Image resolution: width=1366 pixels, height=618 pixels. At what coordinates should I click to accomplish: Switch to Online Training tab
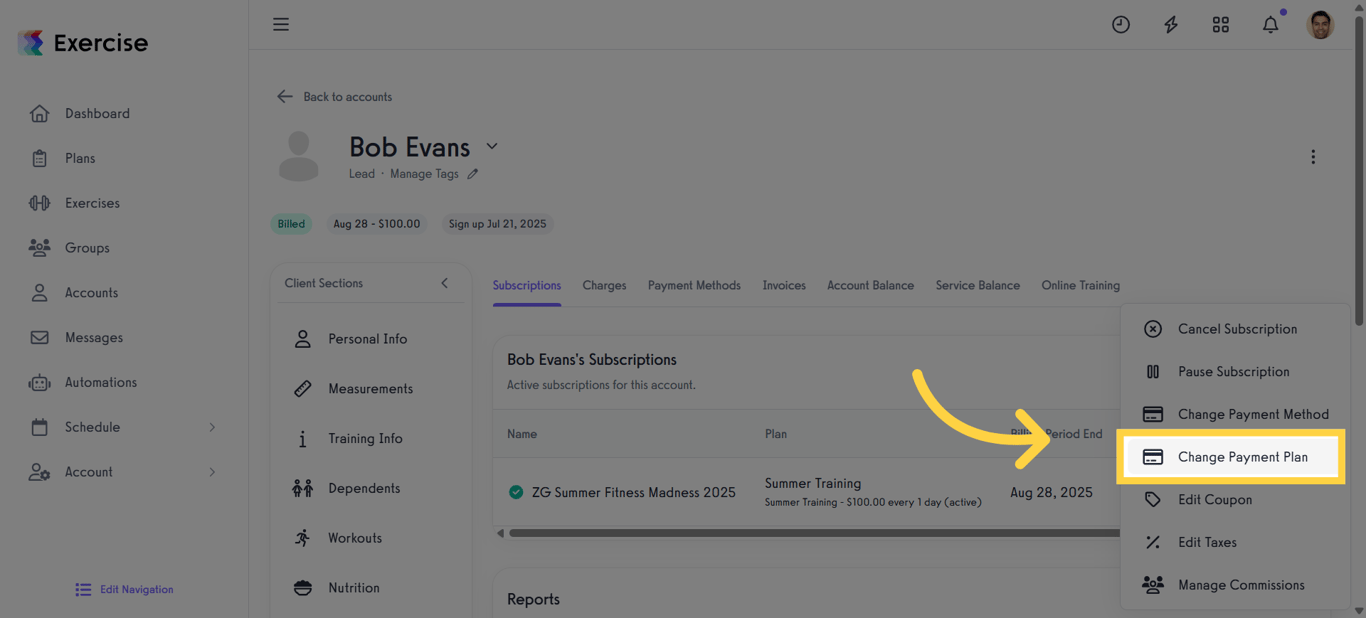tap(1080, 286)
